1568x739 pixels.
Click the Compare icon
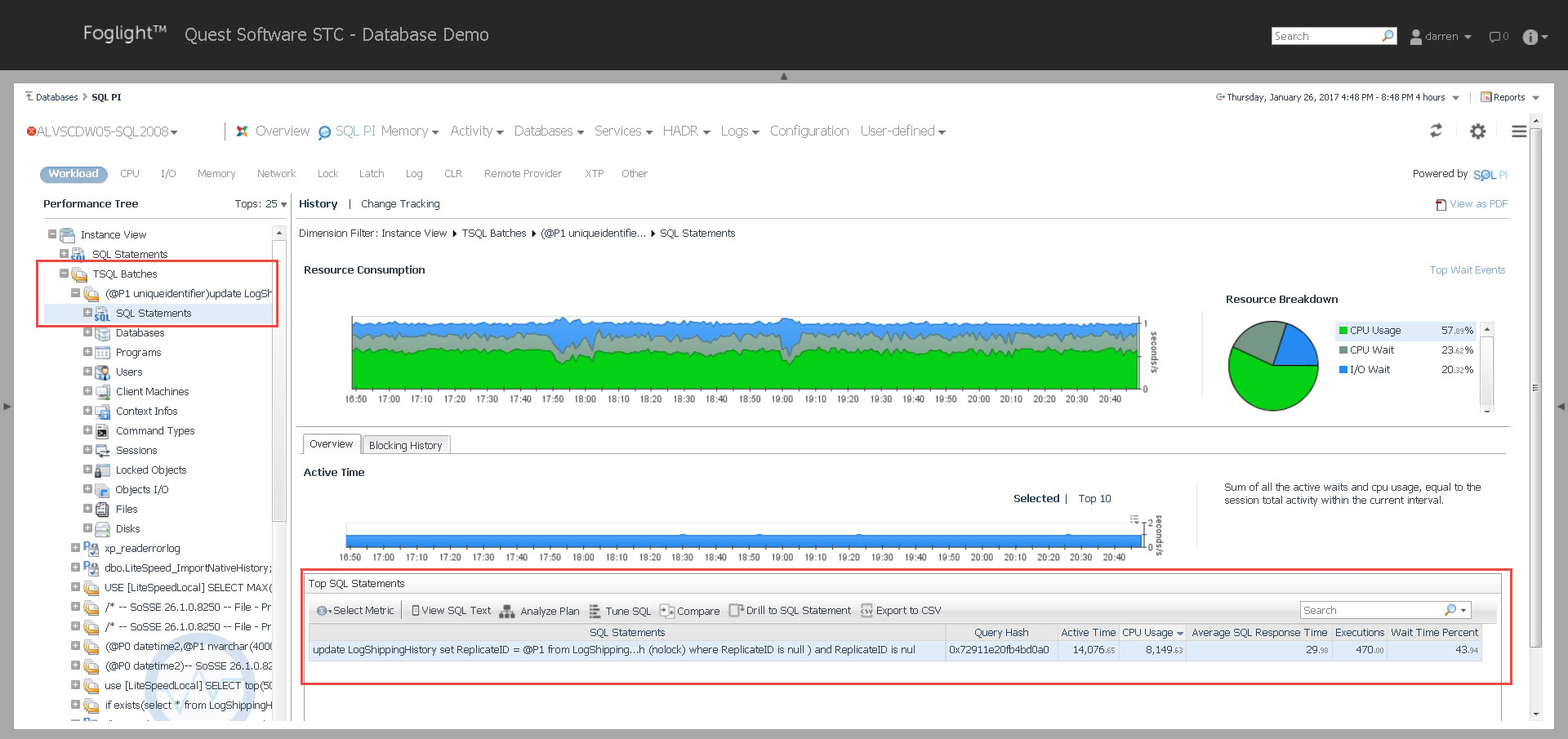666,611
